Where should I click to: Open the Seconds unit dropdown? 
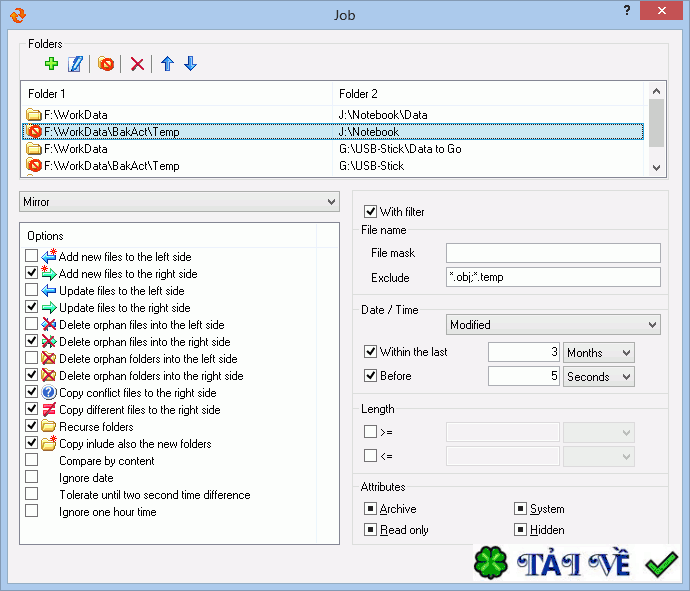pos(598,377)
